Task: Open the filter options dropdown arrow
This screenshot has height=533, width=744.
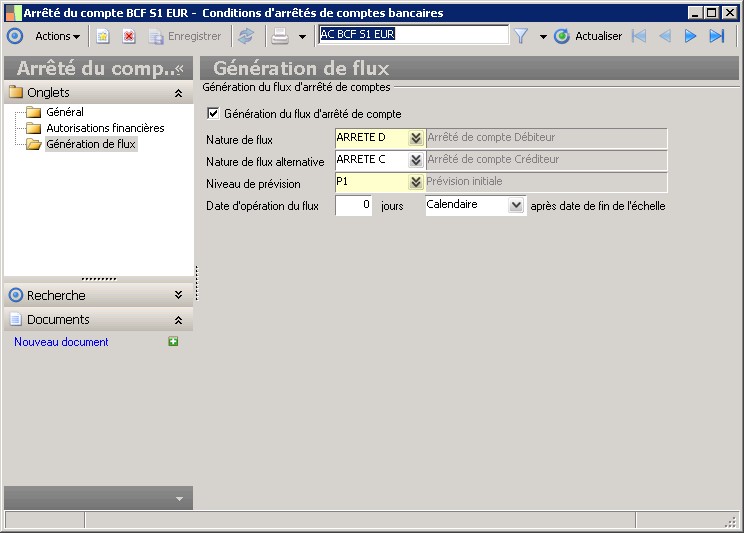Action: point(543,37)
